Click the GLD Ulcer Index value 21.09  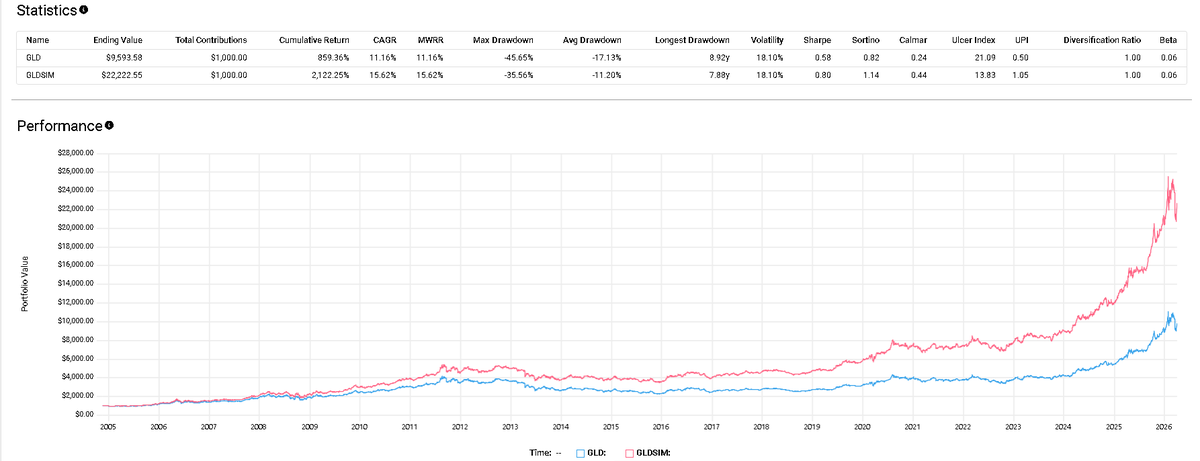coord(985,59)
